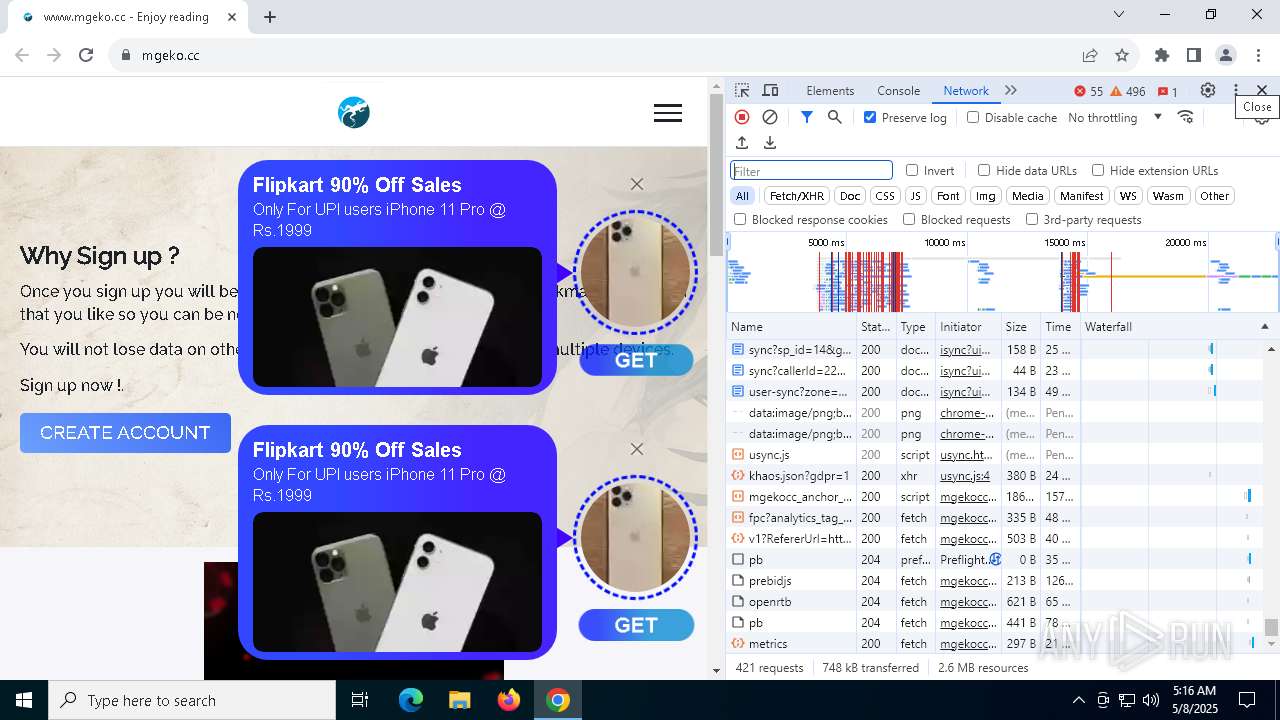Viewport: 1280px width, 720px height.
Task: Close the lower Flipkart ad popup
Action: [637, 449]
